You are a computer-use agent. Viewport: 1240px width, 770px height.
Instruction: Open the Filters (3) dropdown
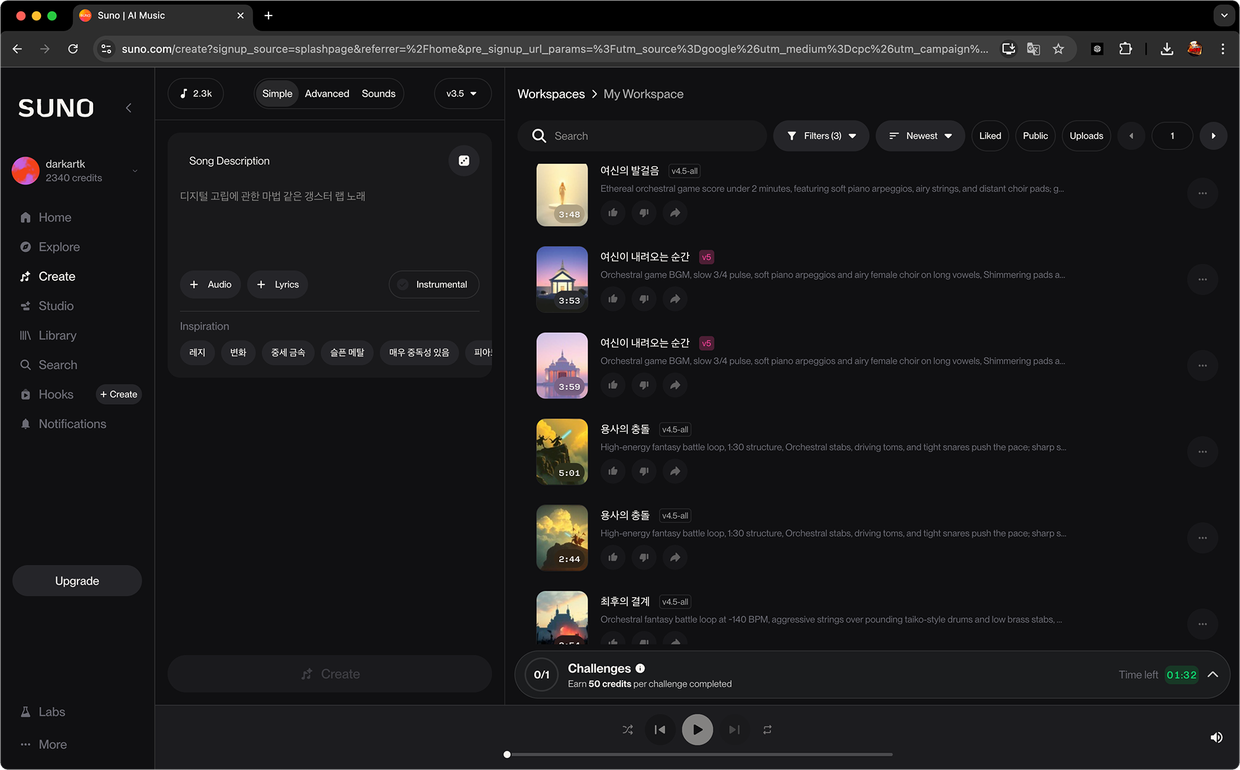[x=821, y=136]
